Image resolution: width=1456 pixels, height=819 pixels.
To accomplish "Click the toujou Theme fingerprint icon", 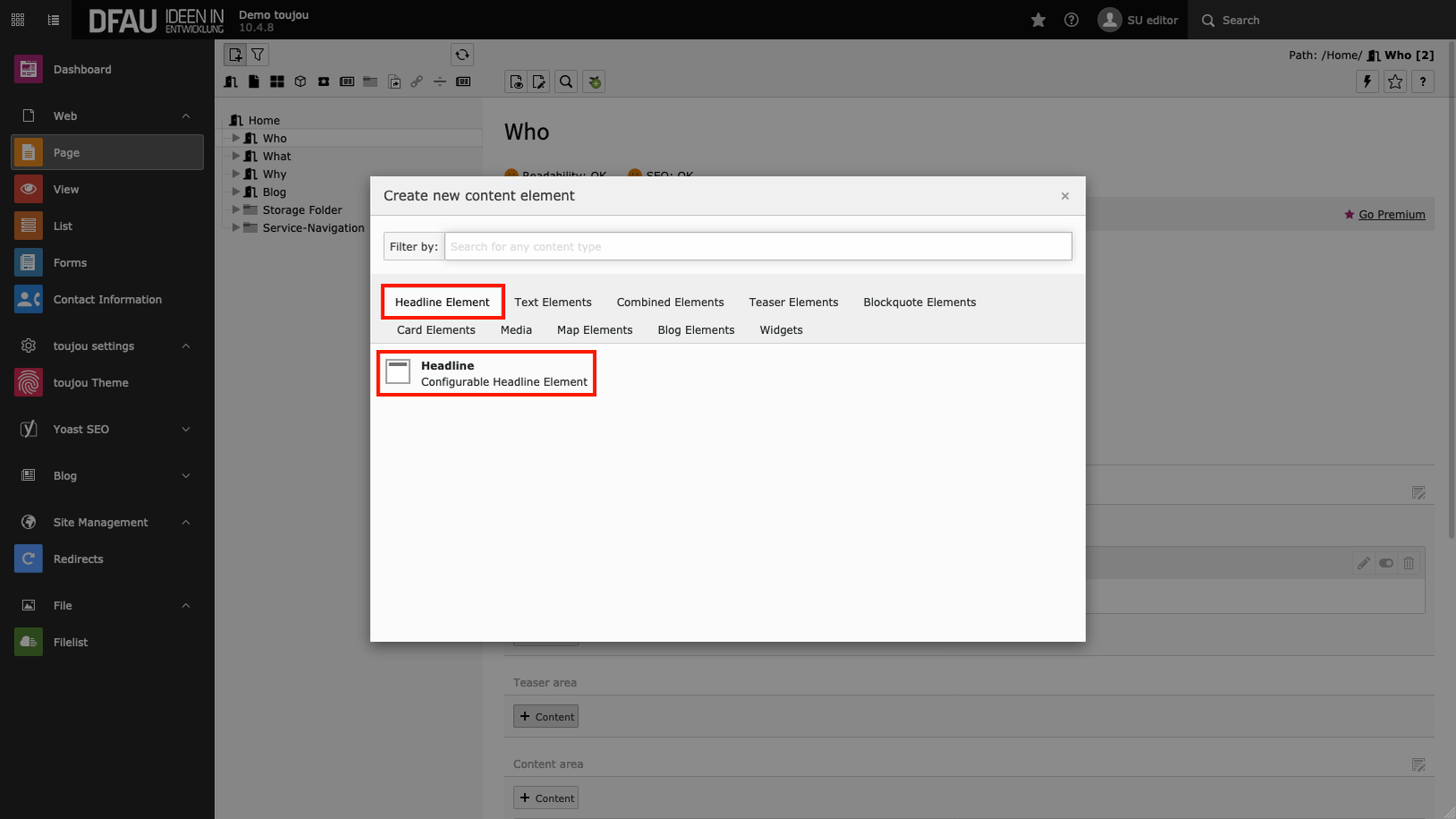I will [29, 383].
